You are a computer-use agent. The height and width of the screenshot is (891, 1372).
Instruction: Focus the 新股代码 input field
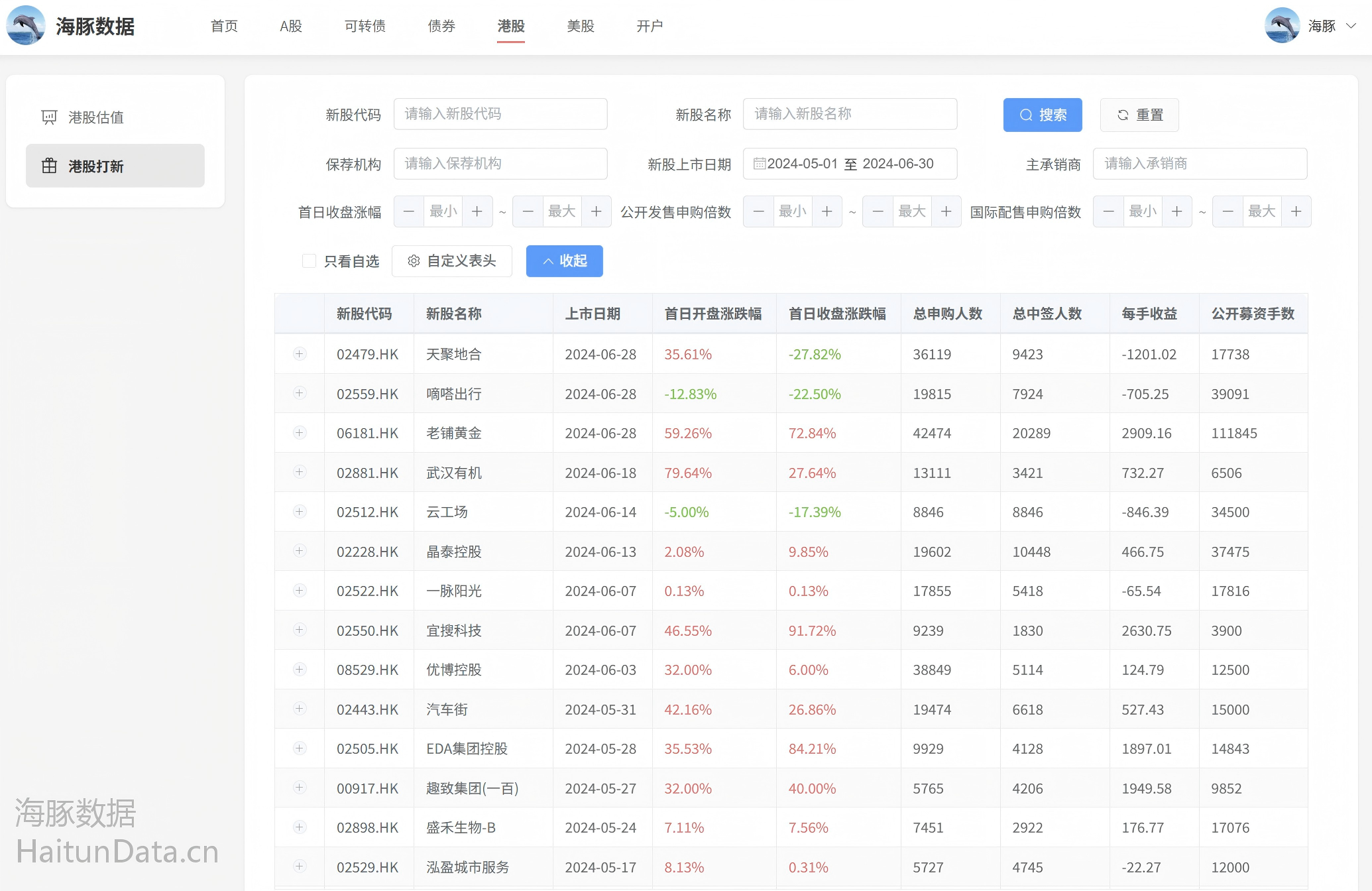coord(500,114)
